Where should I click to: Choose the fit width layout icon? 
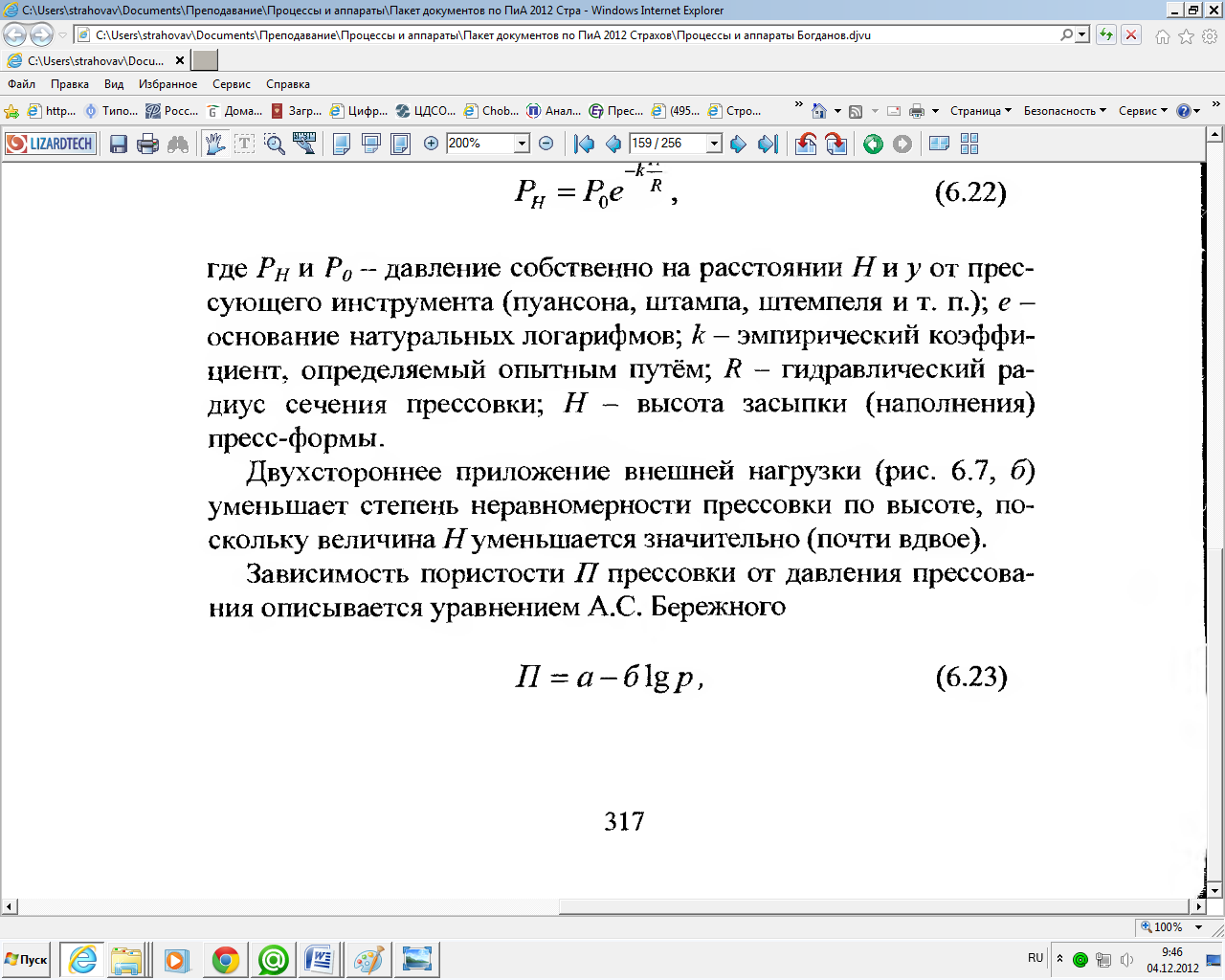[371, 144]
